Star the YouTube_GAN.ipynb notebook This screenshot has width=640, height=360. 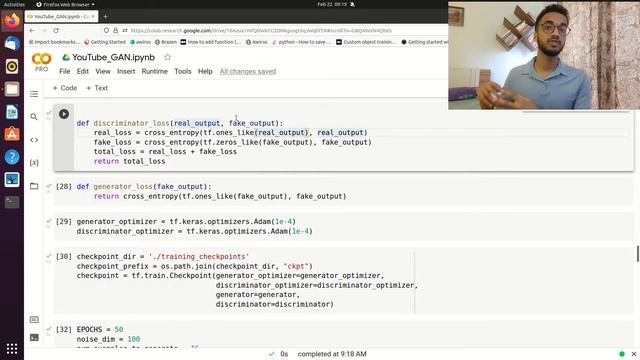pos(167,57)
